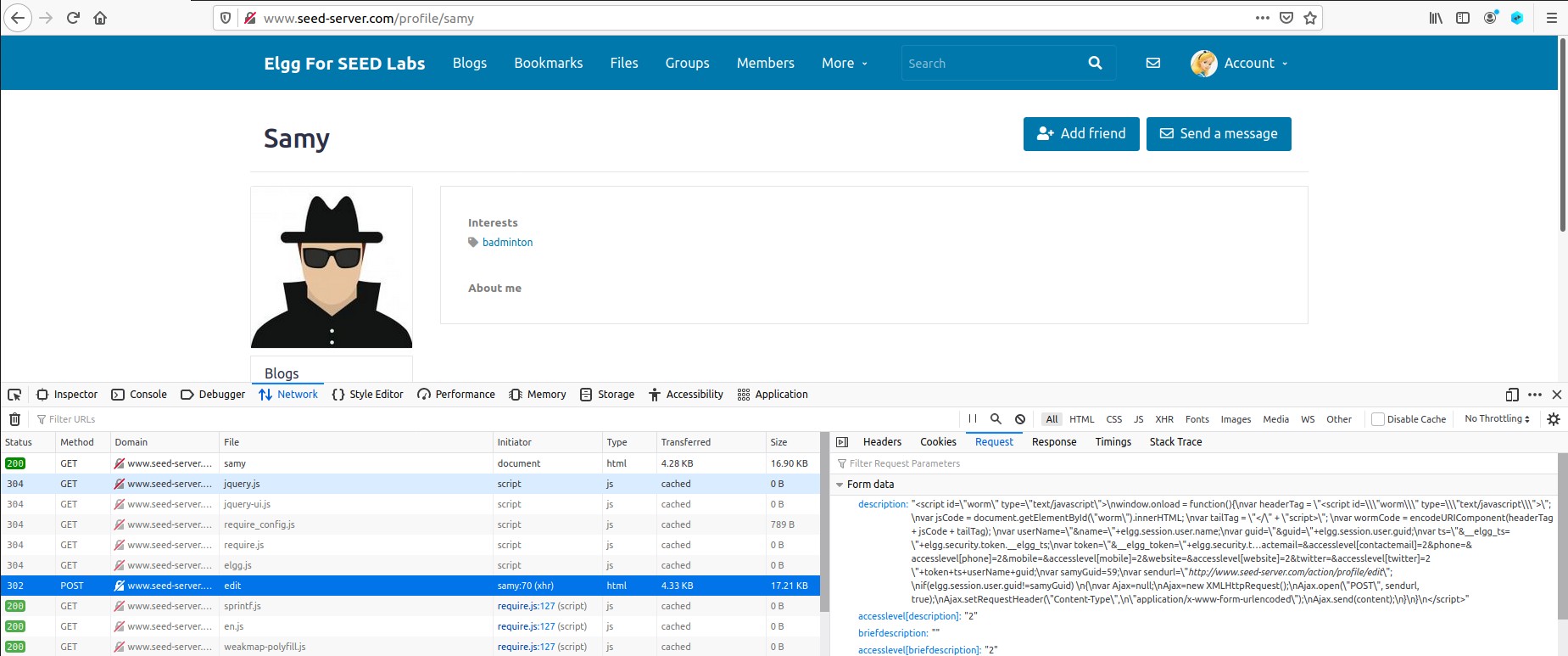Click the element picker icon in devtools
Viewport: 1568px width, 656px height.
[14, 395]
